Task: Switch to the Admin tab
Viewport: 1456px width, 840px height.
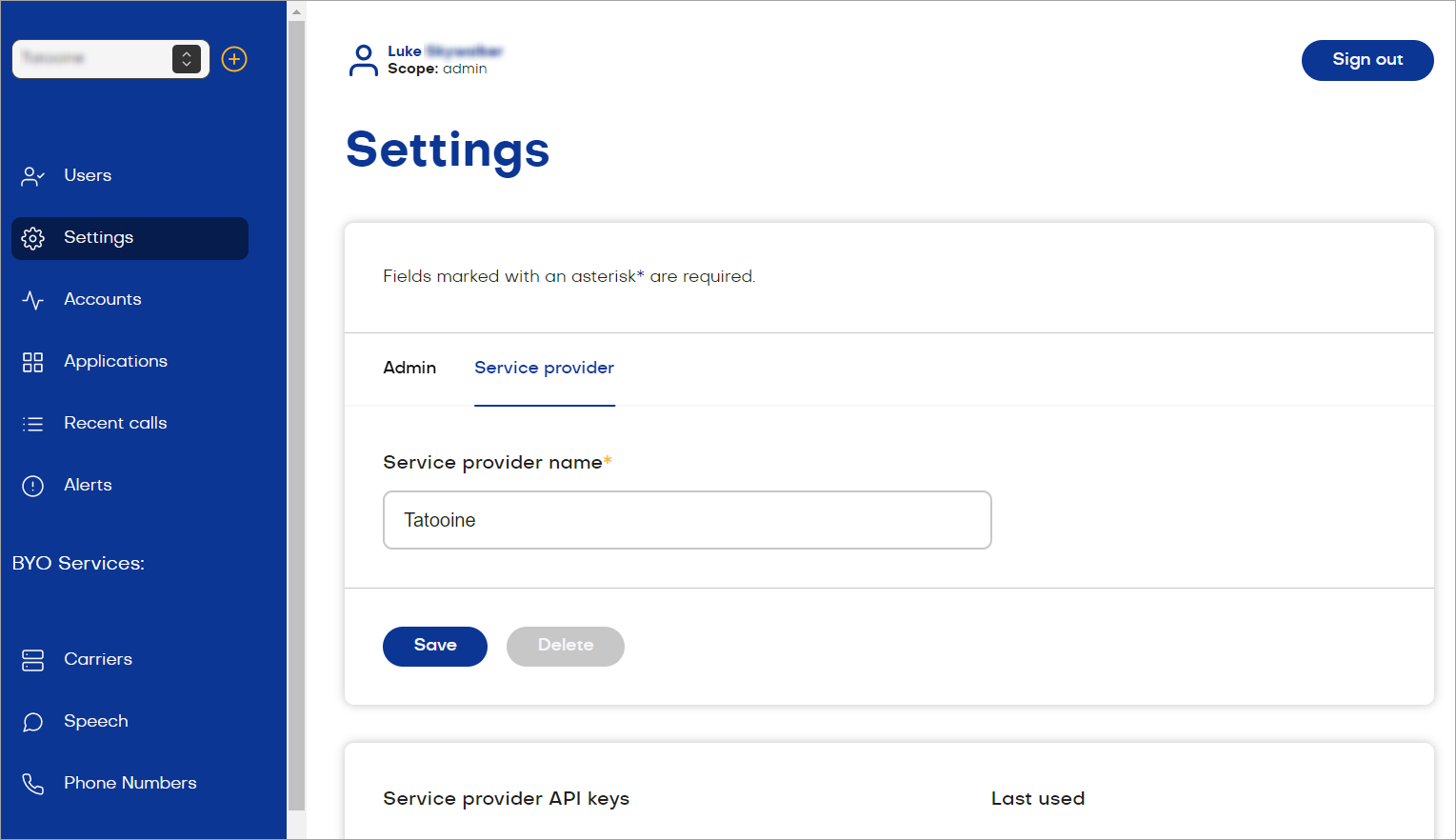Action: (409, 368)
